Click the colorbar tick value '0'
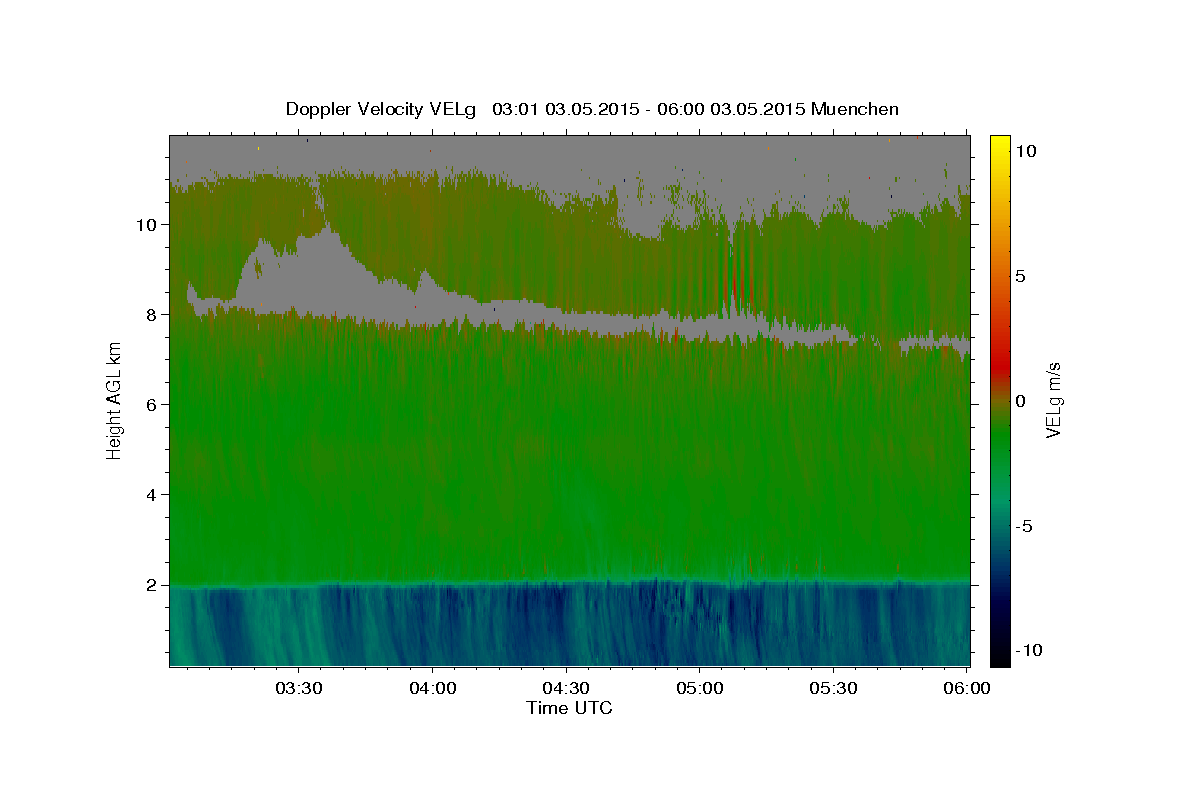Viewport: 1200px width, 800px height. click(x=1020, y=401)
